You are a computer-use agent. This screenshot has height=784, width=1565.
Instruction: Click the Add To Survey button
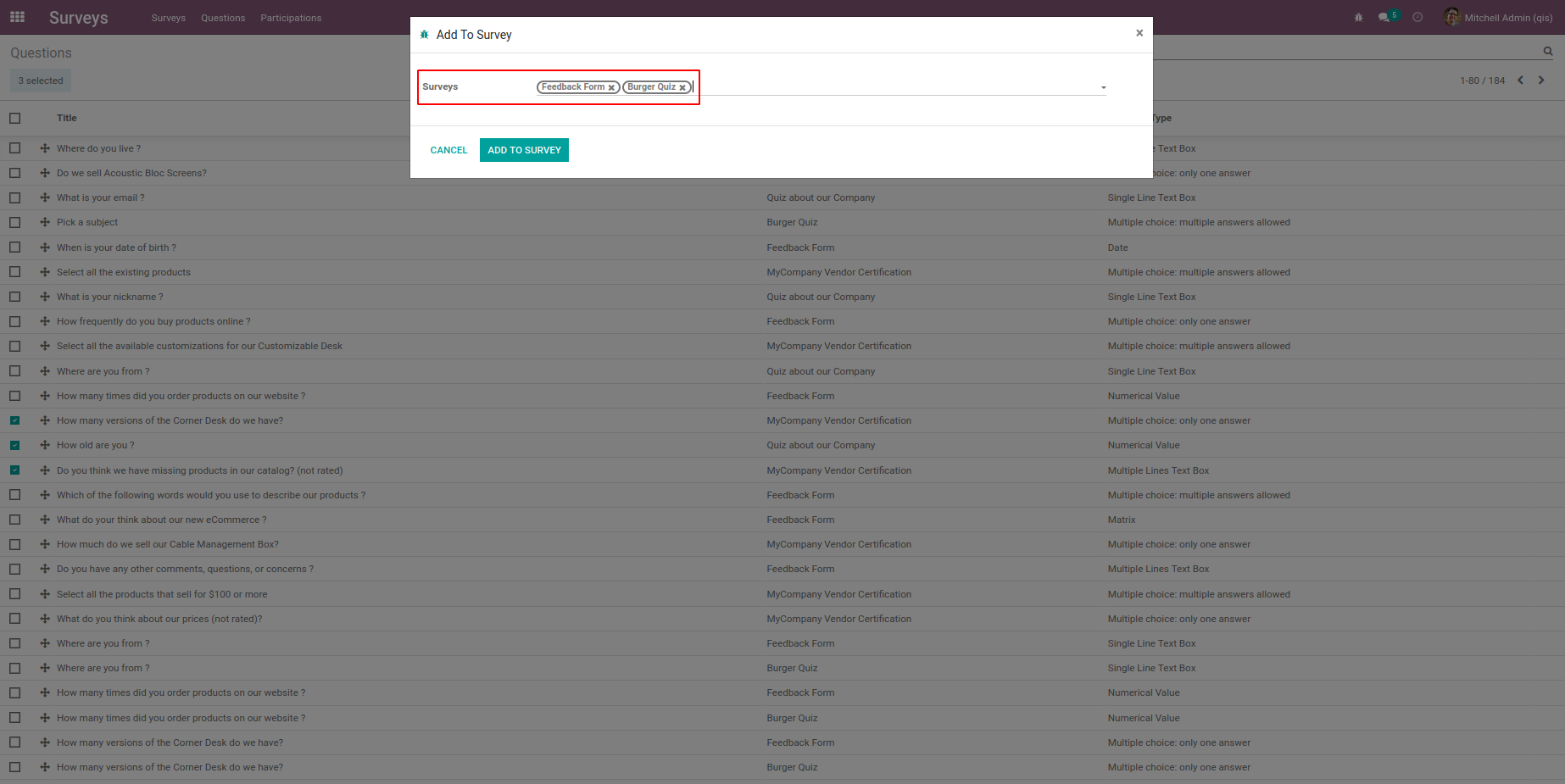pyautogui.click(x=524, y=150)
